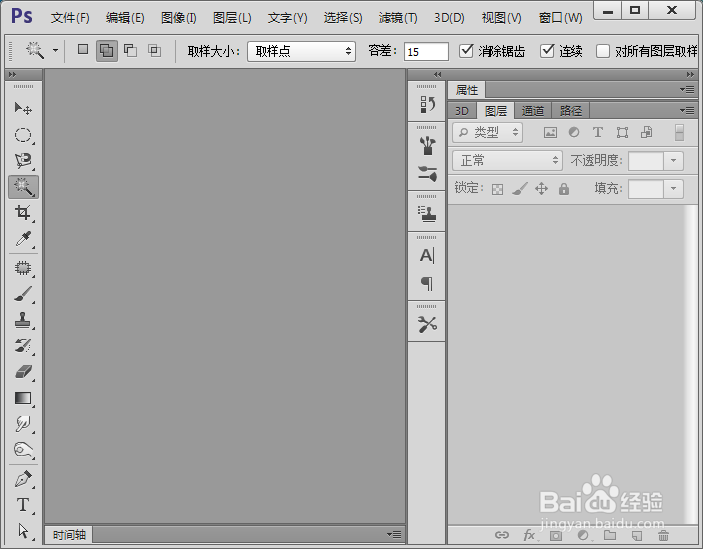Lock all padlock icon

[x=564, y=189]
